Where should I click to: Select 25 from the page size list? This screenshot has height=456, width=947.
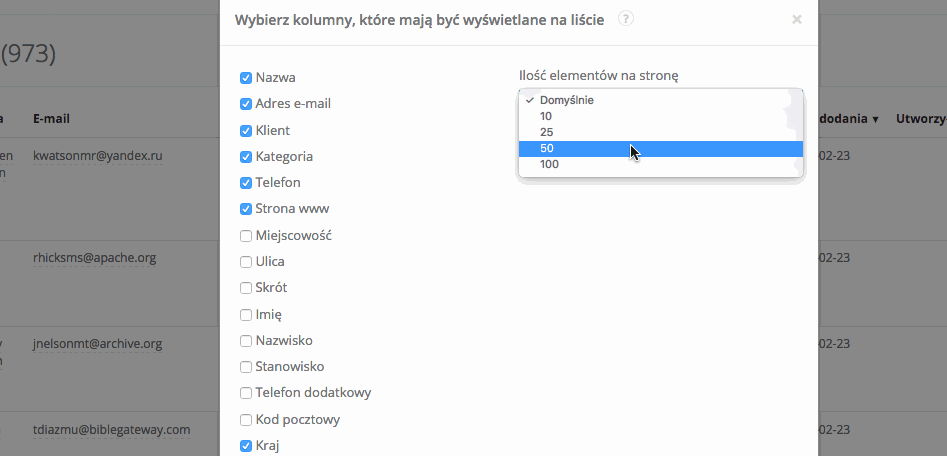(x=546, y=132)
